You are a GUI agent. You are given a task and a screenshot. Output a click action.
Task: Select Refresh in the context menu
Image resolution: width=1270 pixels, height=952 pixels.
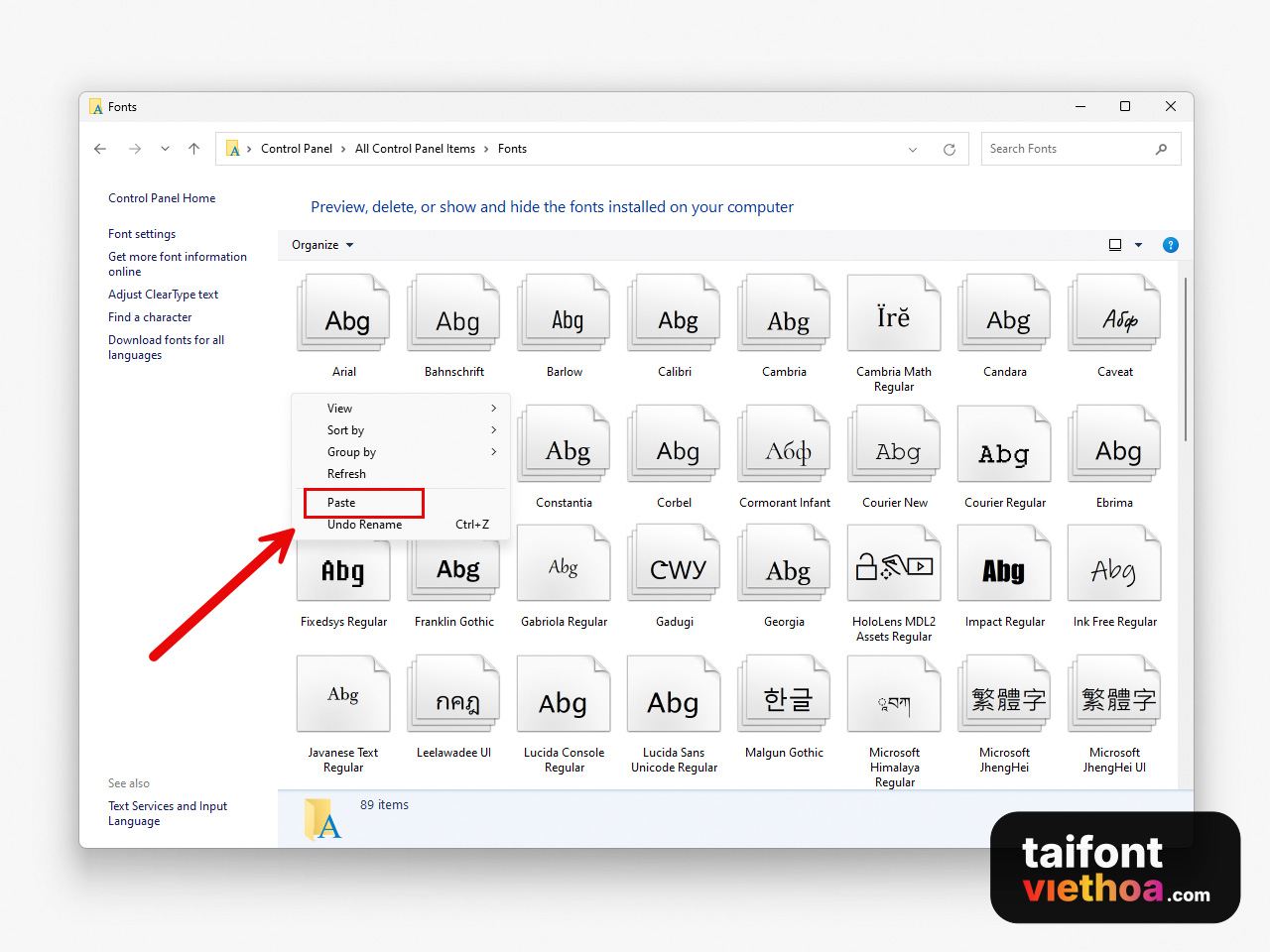point(347,474)
